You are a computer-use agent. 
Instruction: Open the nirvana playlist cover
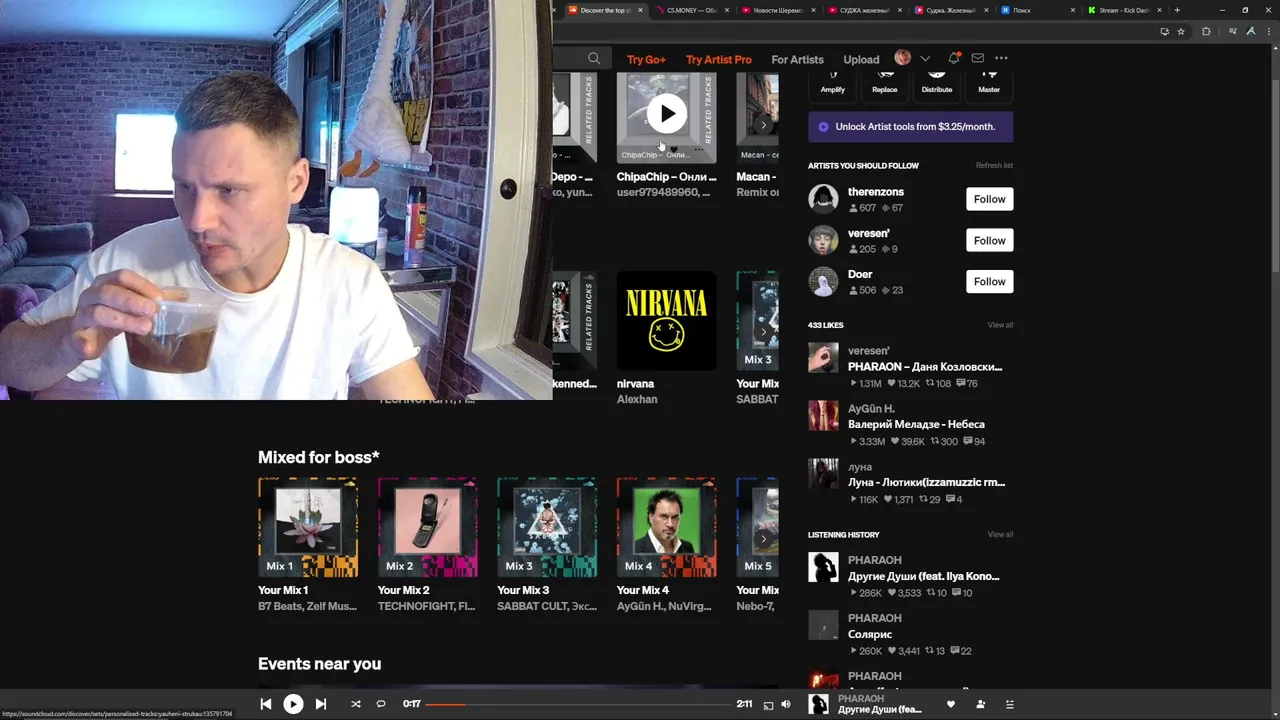[x=667, y=321]
